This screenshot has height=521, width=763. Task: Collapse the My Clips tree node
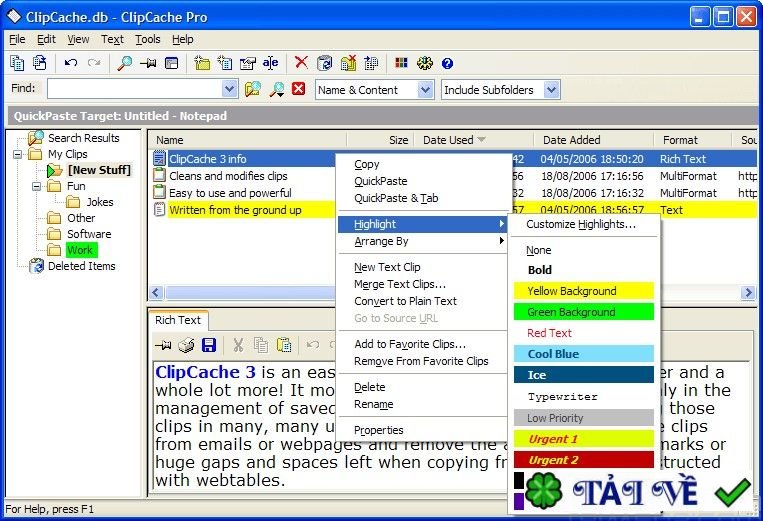pos(18,154)
